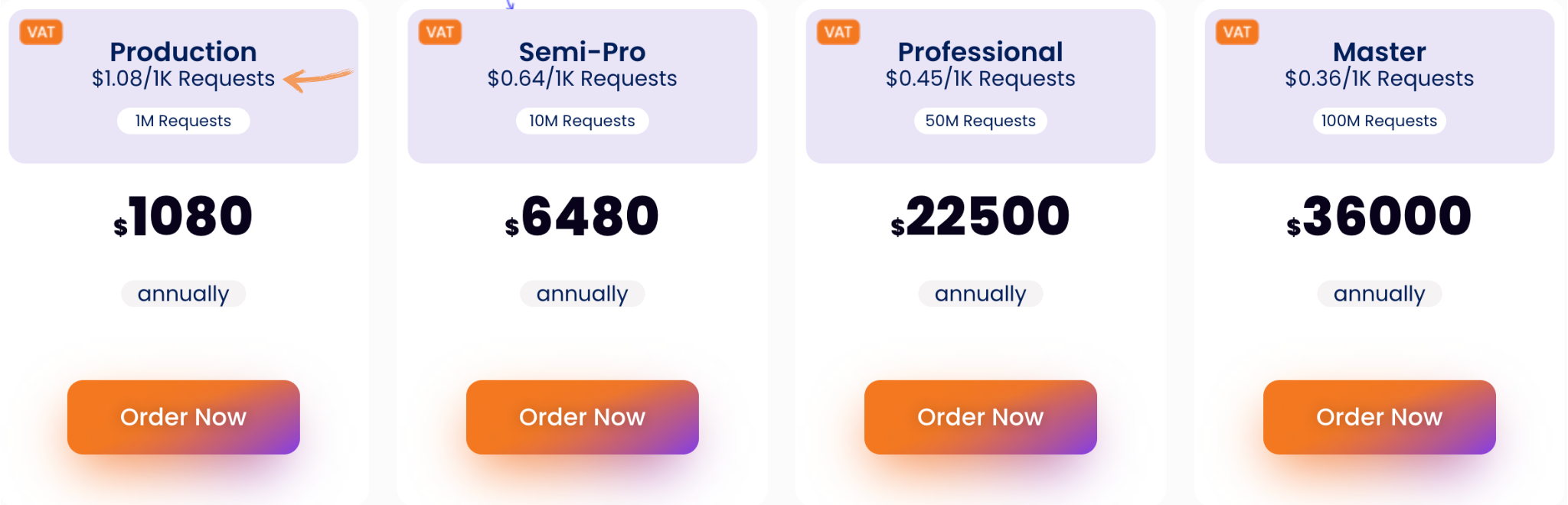1568x505 pixels.
Task: Click annually label under $6480
Action: pos(583,294)
